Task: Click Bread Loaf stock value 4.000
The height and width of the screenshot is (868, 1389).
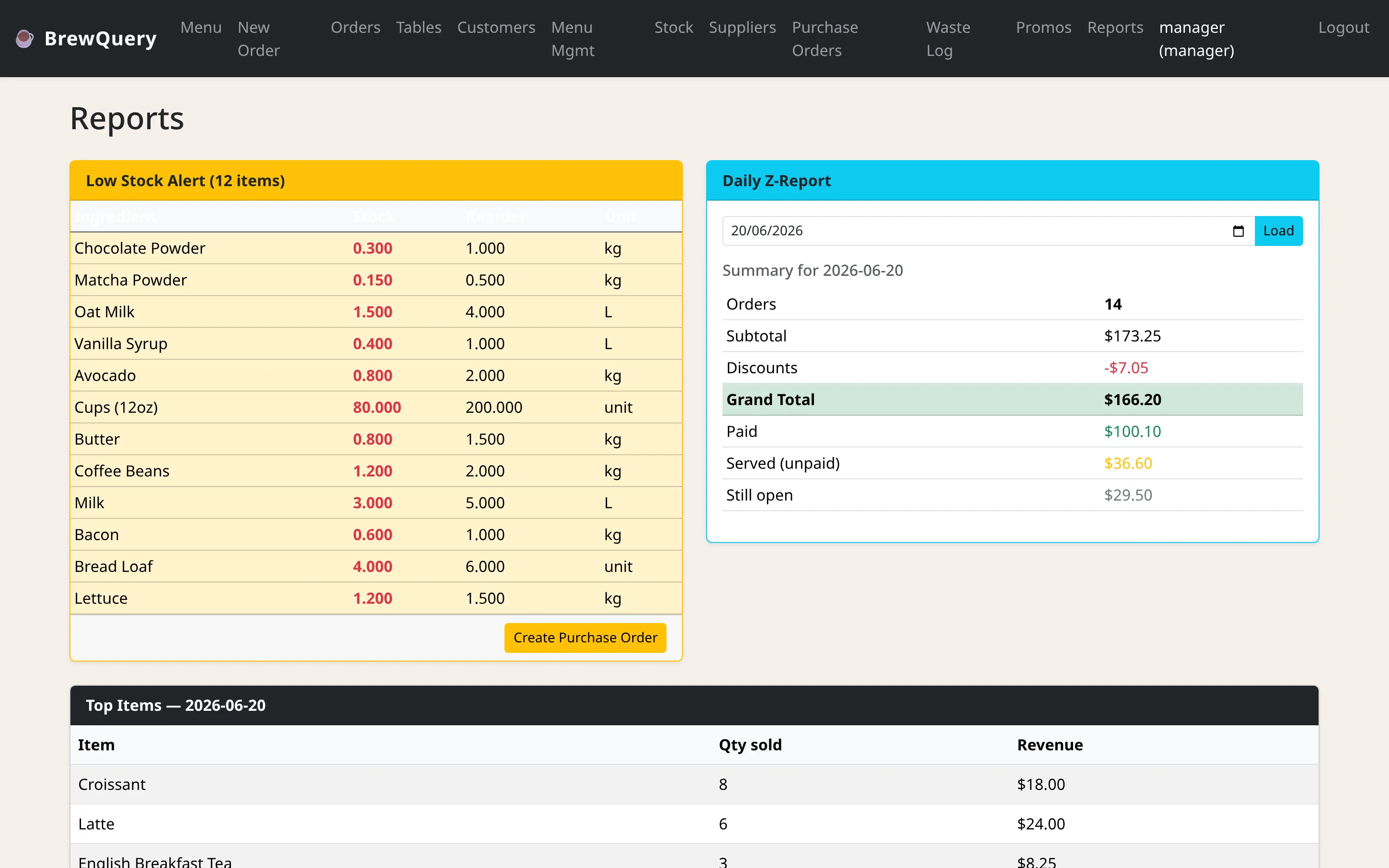Action: (372, 567)
